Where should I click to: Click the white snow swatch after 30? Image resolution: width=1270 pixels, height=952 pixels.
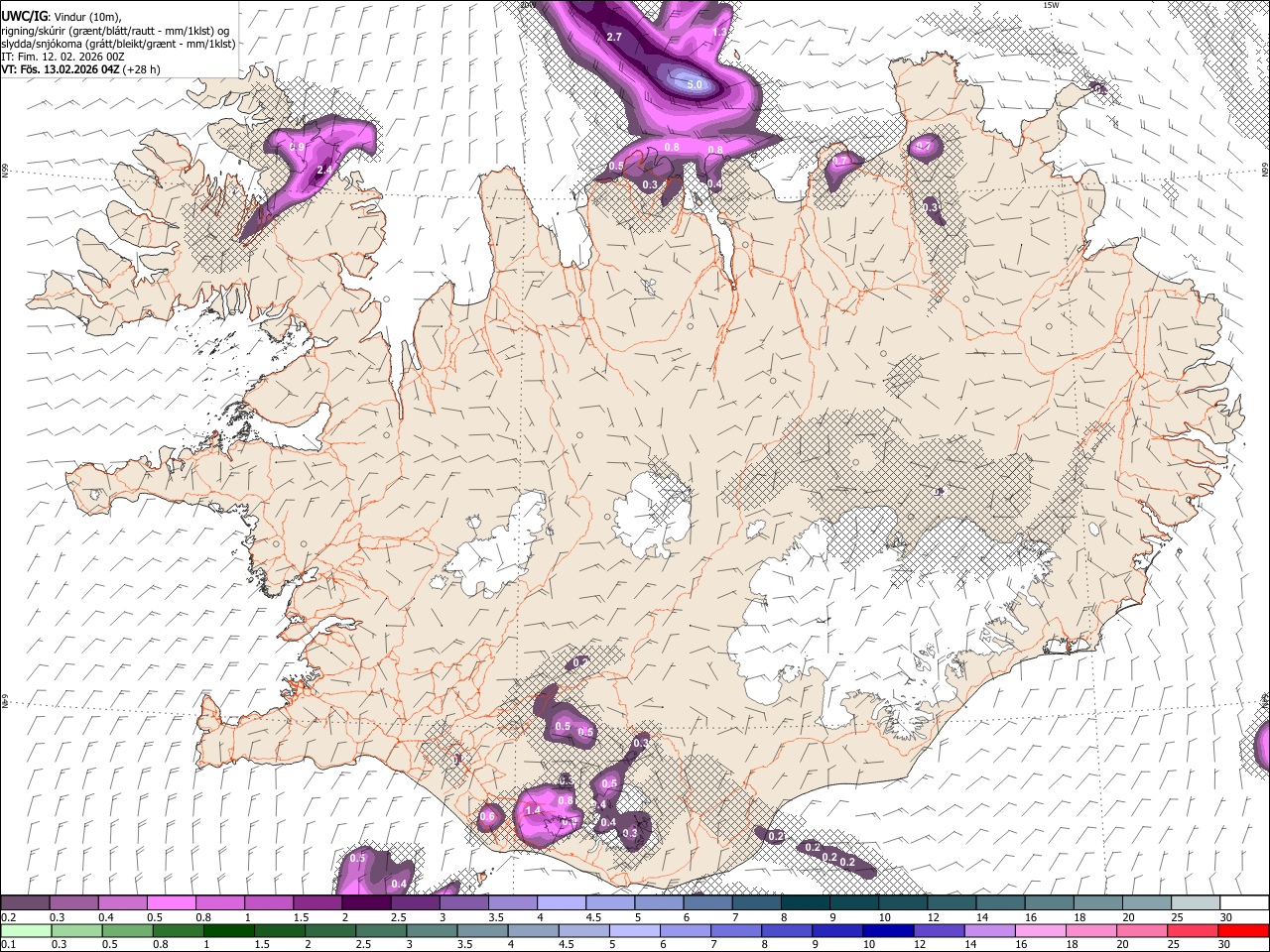1244,903
